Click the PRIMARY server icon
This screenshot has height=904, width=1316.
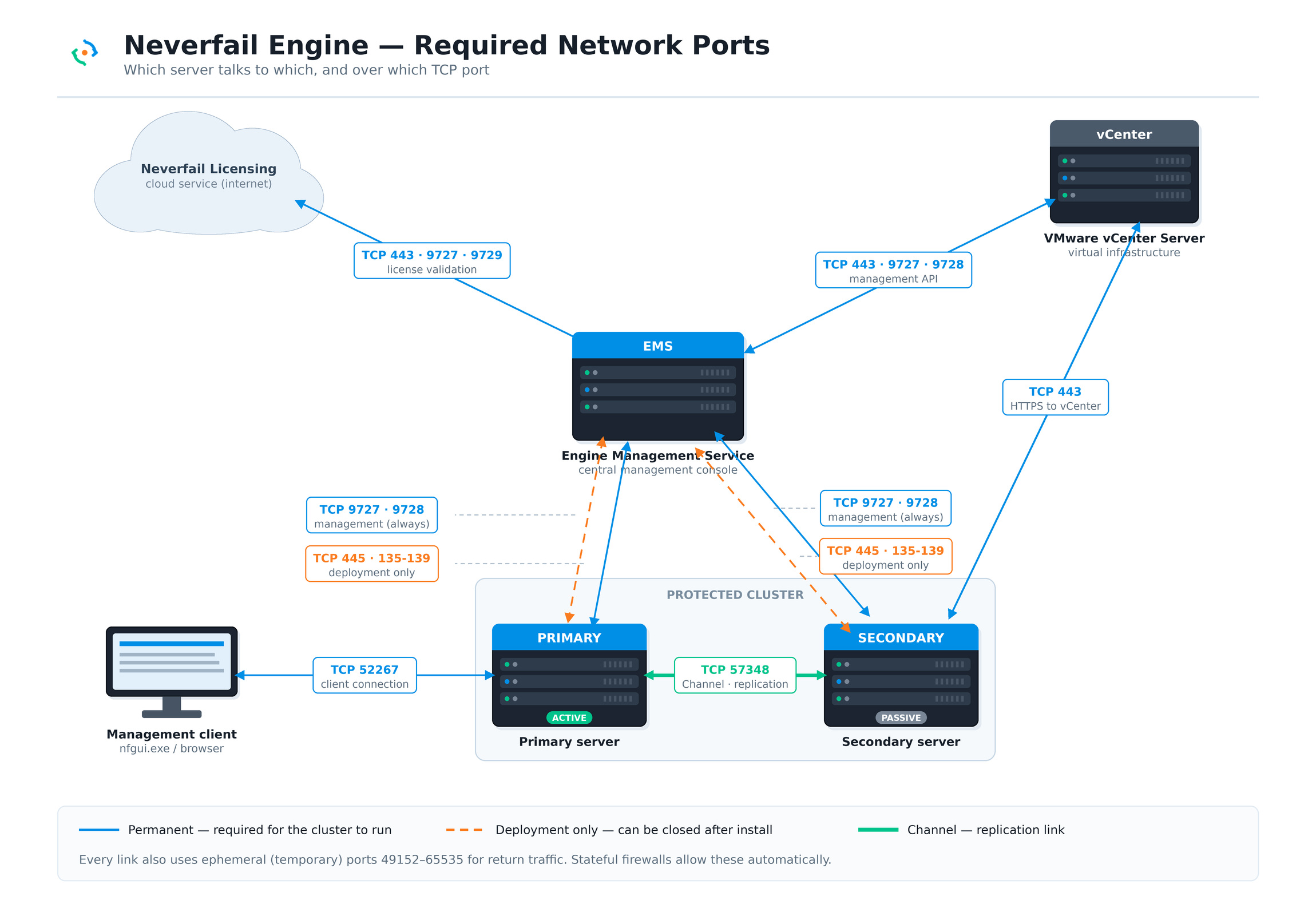tap(569, 675)
